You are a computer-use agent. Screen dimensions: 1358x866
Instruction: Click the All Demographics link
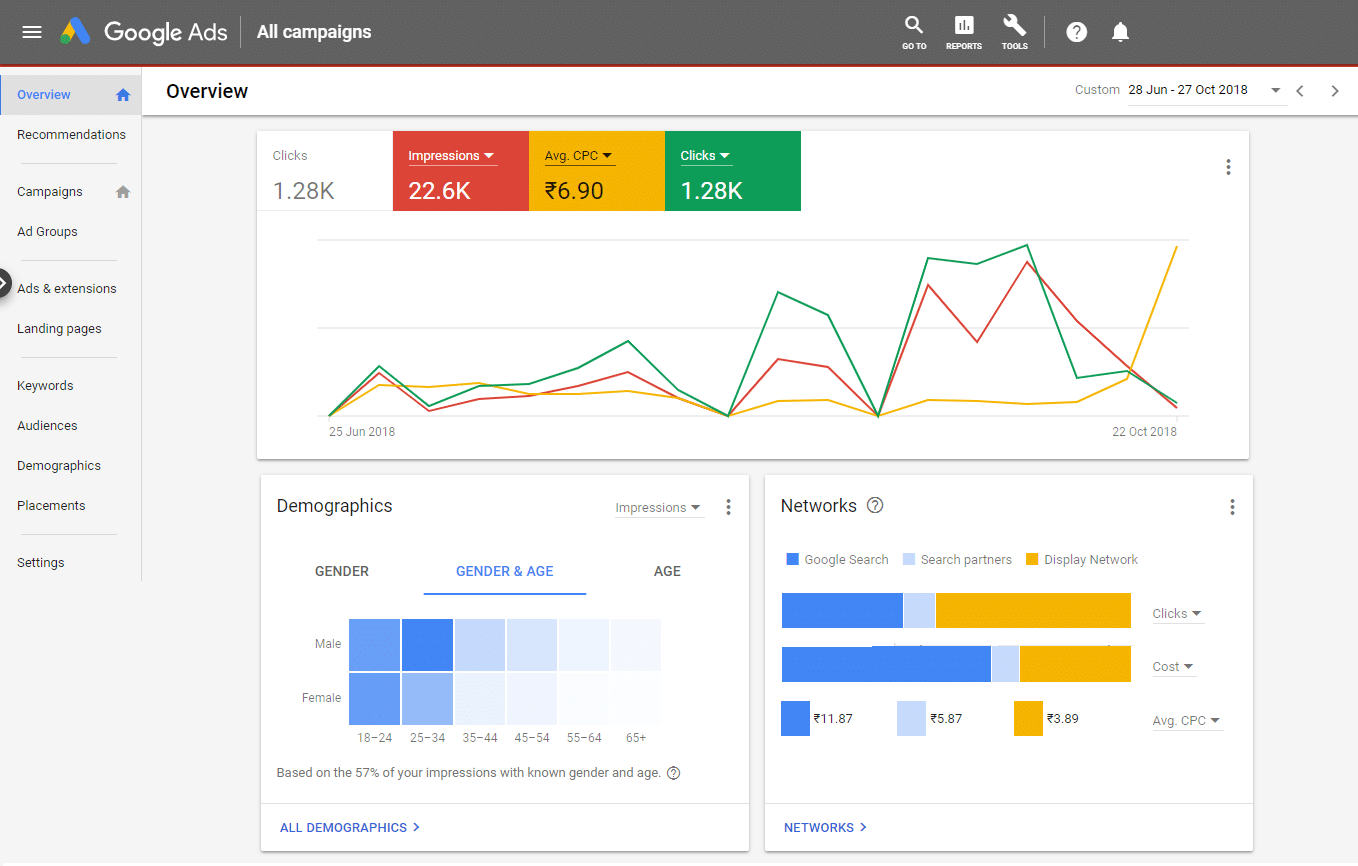click(x=350, y=828)
